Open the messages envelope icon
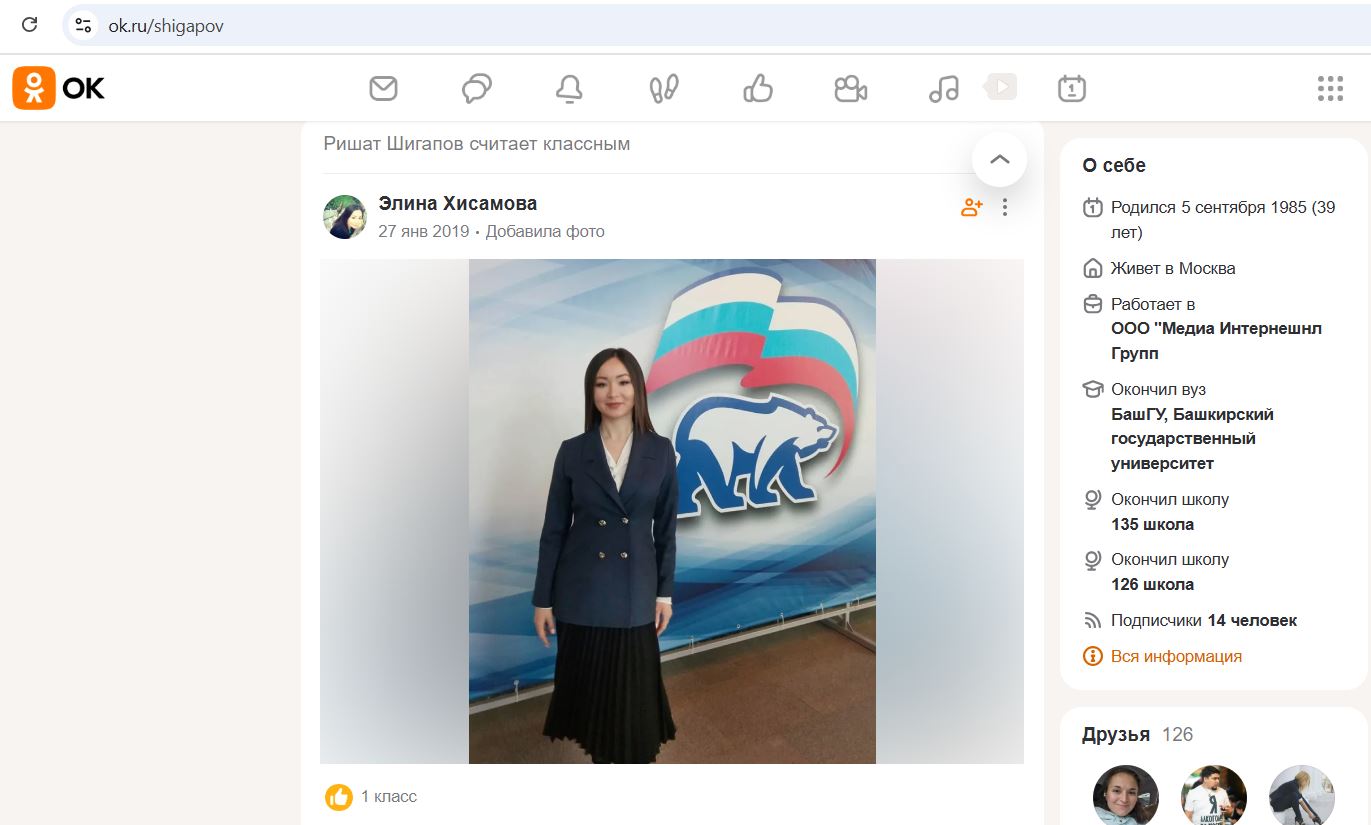Screen dimensions: 1371x825 pos(383,88)
